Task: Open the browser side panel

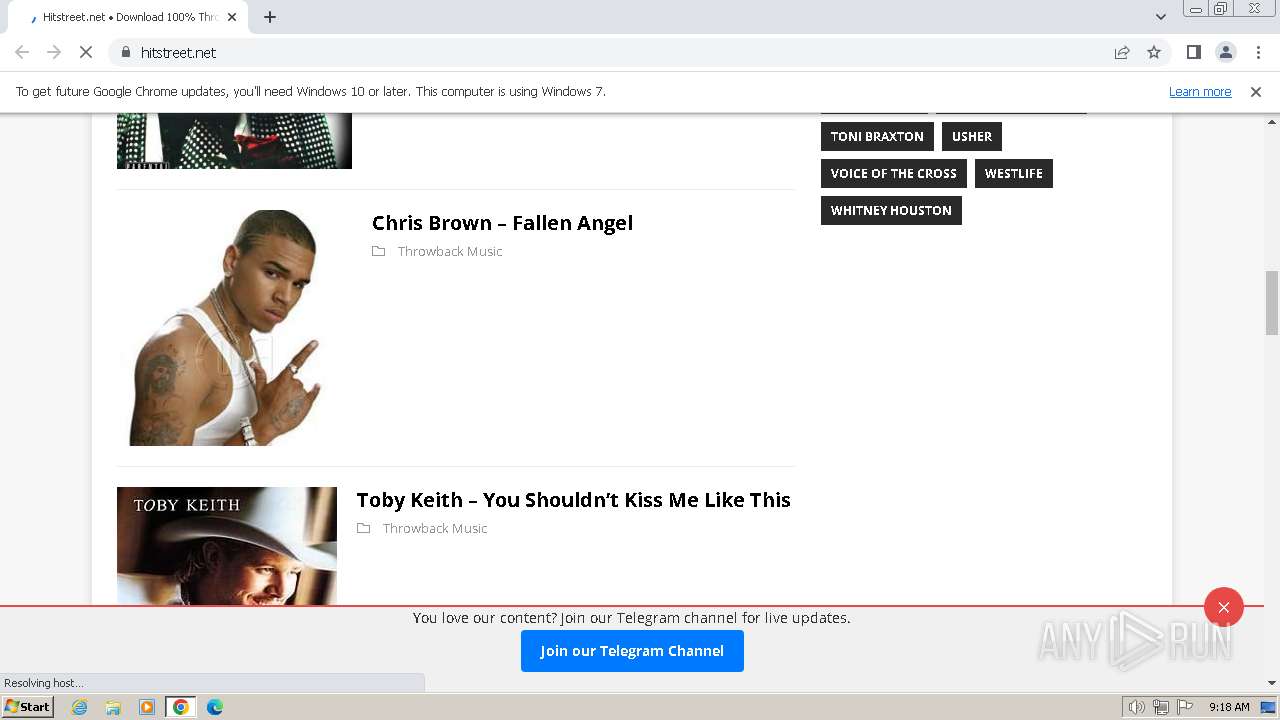Action: (x=1193, y=52)
